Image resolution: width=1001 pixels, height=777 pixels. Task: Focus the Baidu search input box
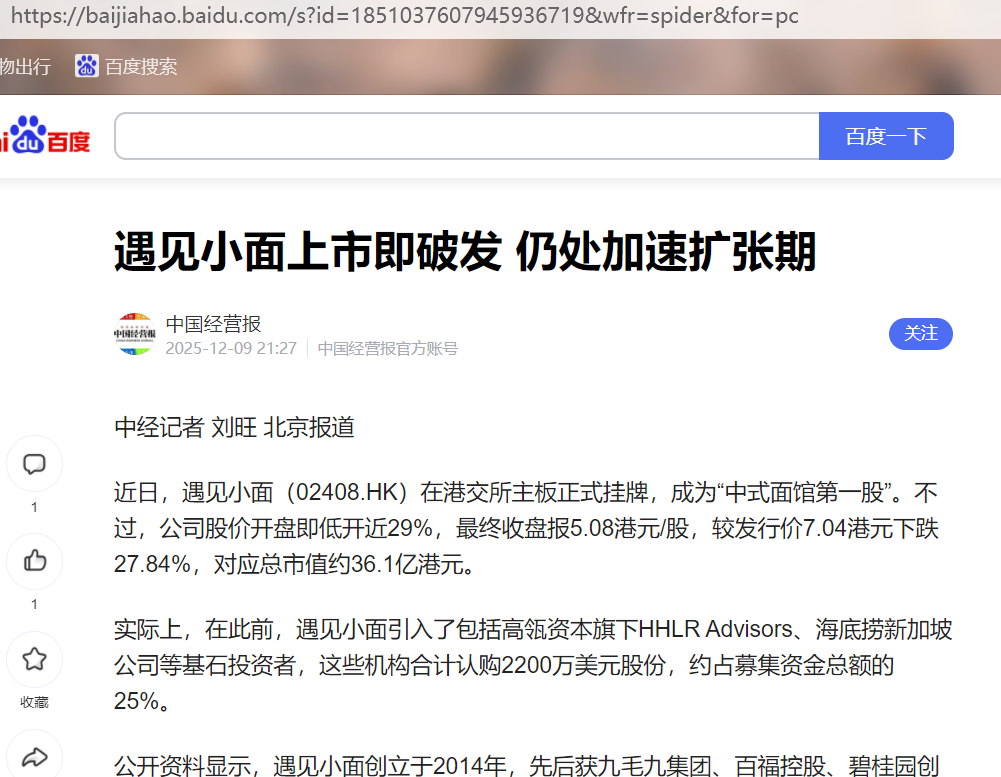(467, 136)
